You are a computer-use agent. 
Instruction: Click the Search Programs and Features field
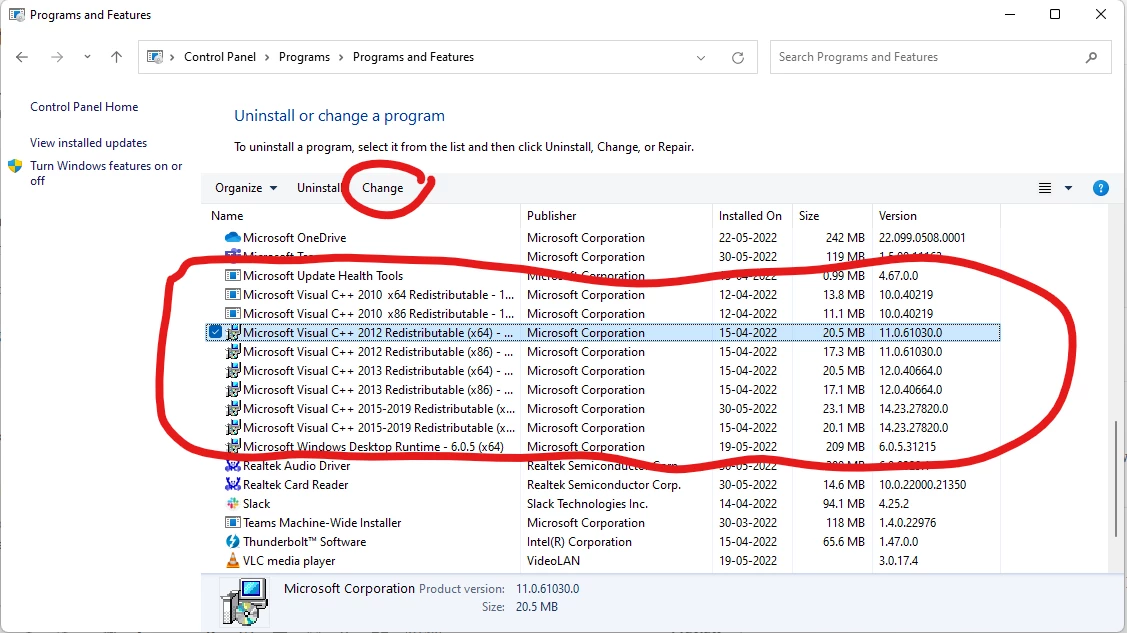(x=940, y=57)
